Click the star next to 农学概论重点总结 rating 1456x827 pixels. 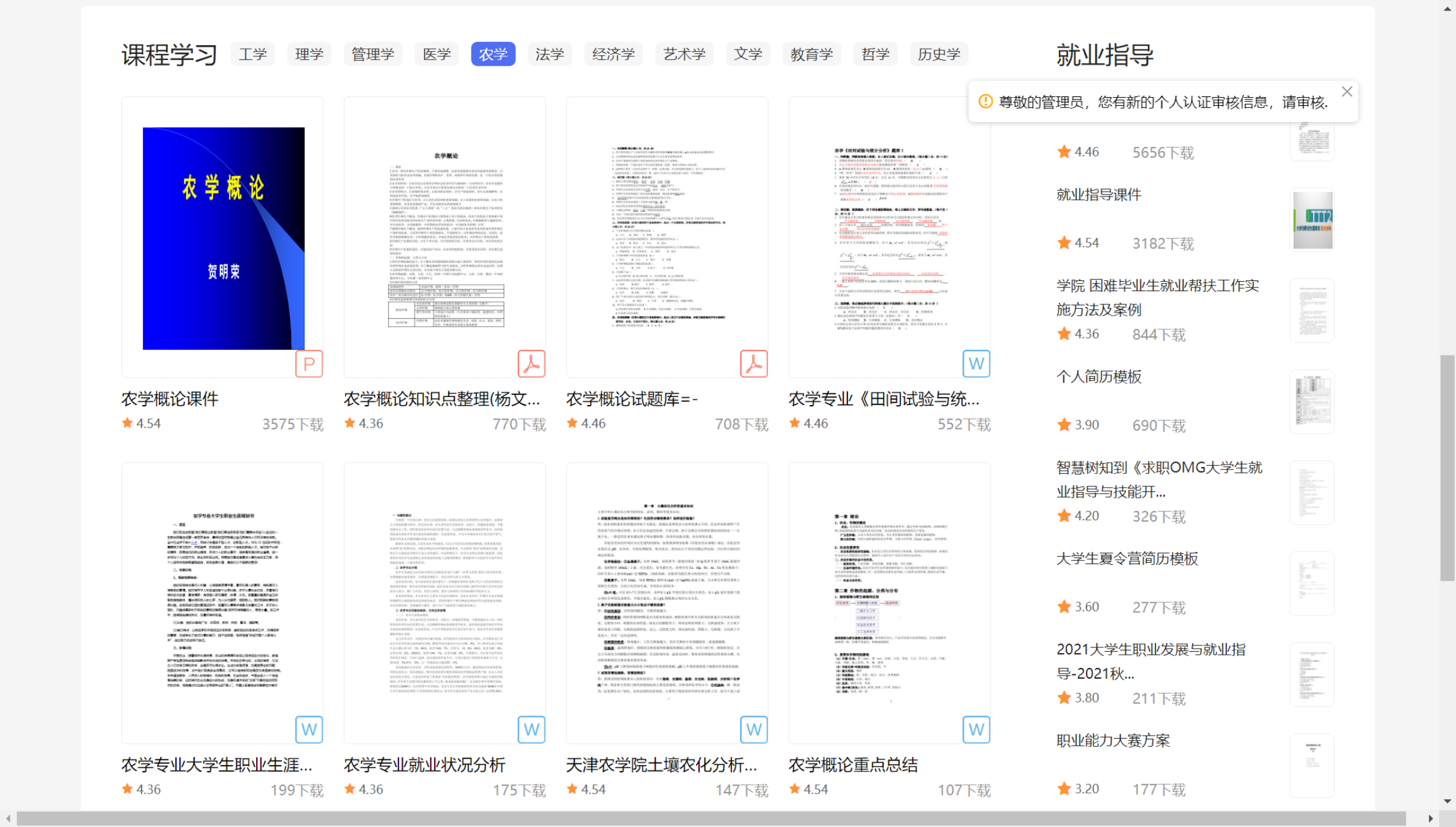pos(795,789)
